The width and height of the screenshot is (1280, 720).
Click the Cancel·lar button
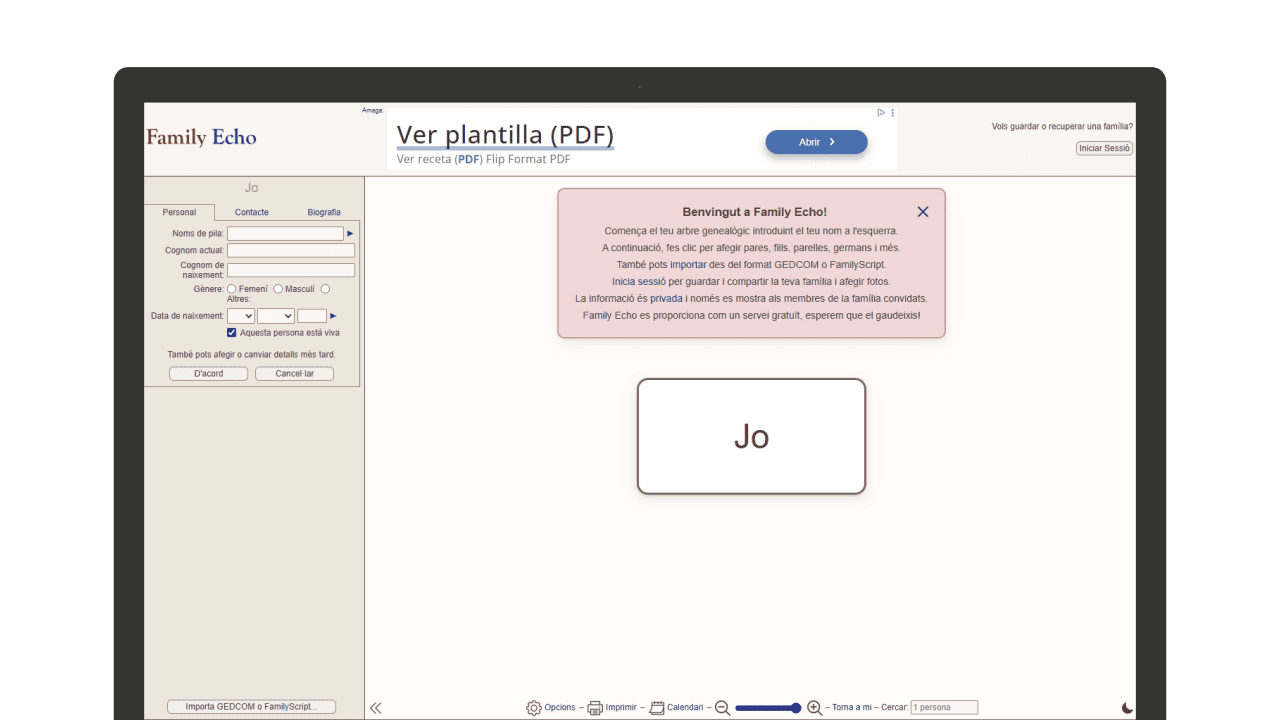point(294,374)
